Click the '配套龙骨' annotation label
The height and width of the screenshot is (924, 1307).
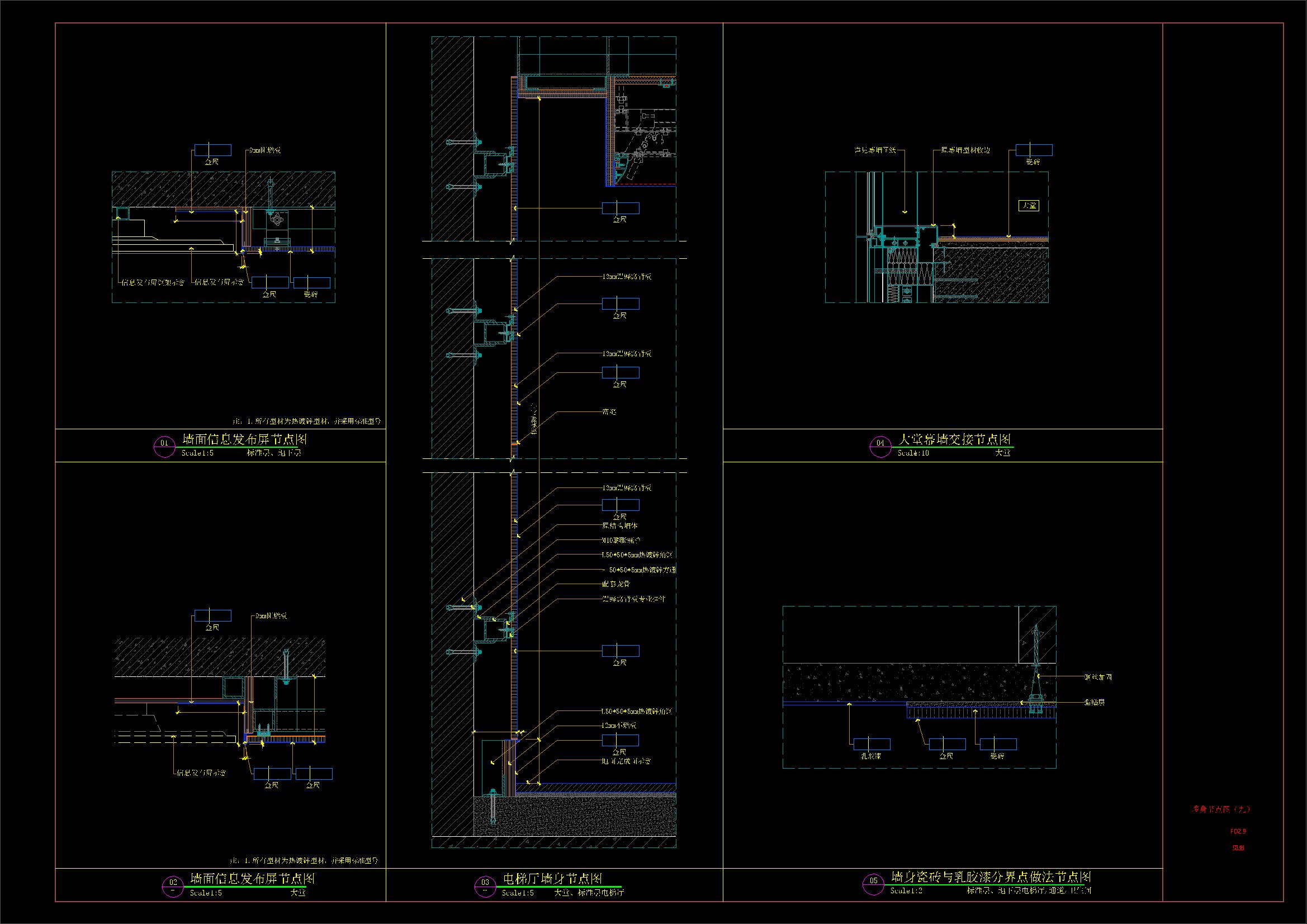[x=616, y=584]
